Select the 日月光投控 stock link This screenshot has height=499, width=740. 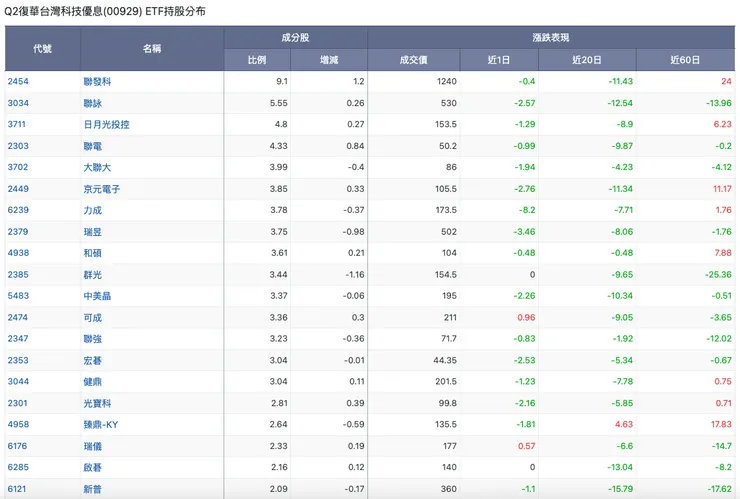(106, 124)
